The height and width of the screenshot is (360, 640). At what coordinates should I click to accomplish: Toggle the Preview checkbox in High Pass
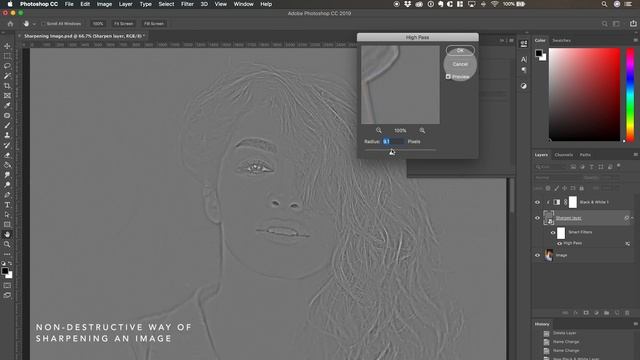coord(448,77)
